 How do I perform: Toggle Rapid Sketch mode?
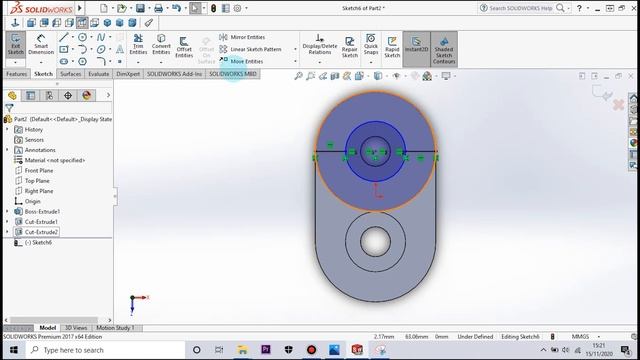pos(392,47)
